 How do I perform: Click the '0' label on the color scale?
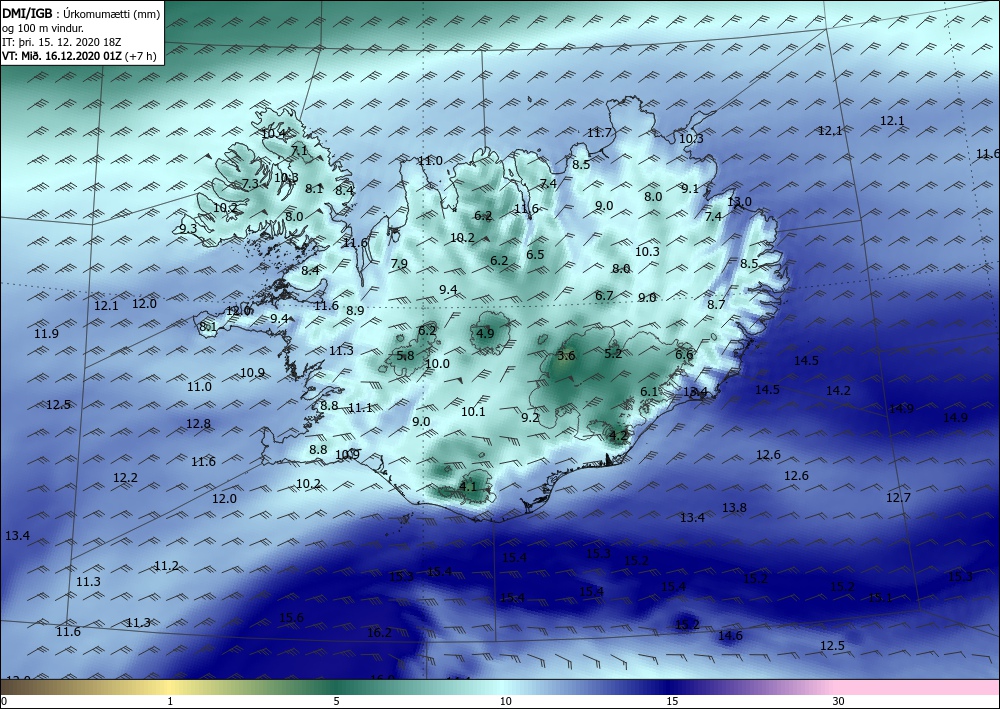click(4, 701)
